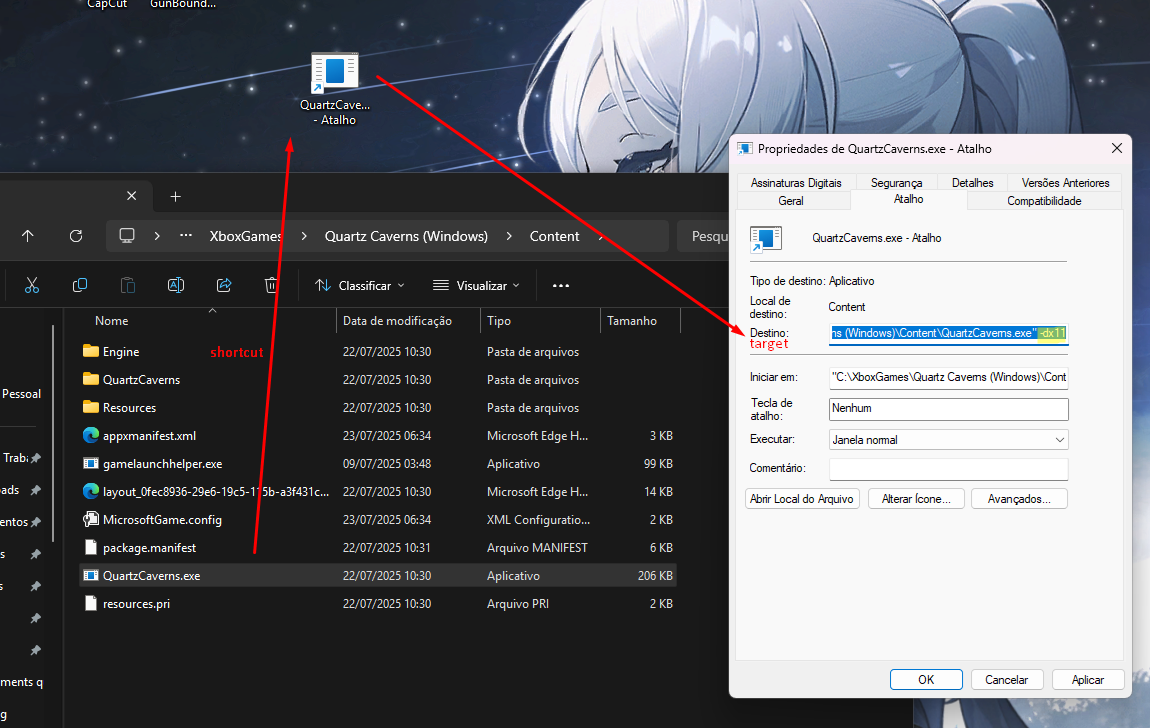Click the Cut scissors icon in Explorer toolbar
The height and width of the screenshot is (728, 1150).
(32, 285)
